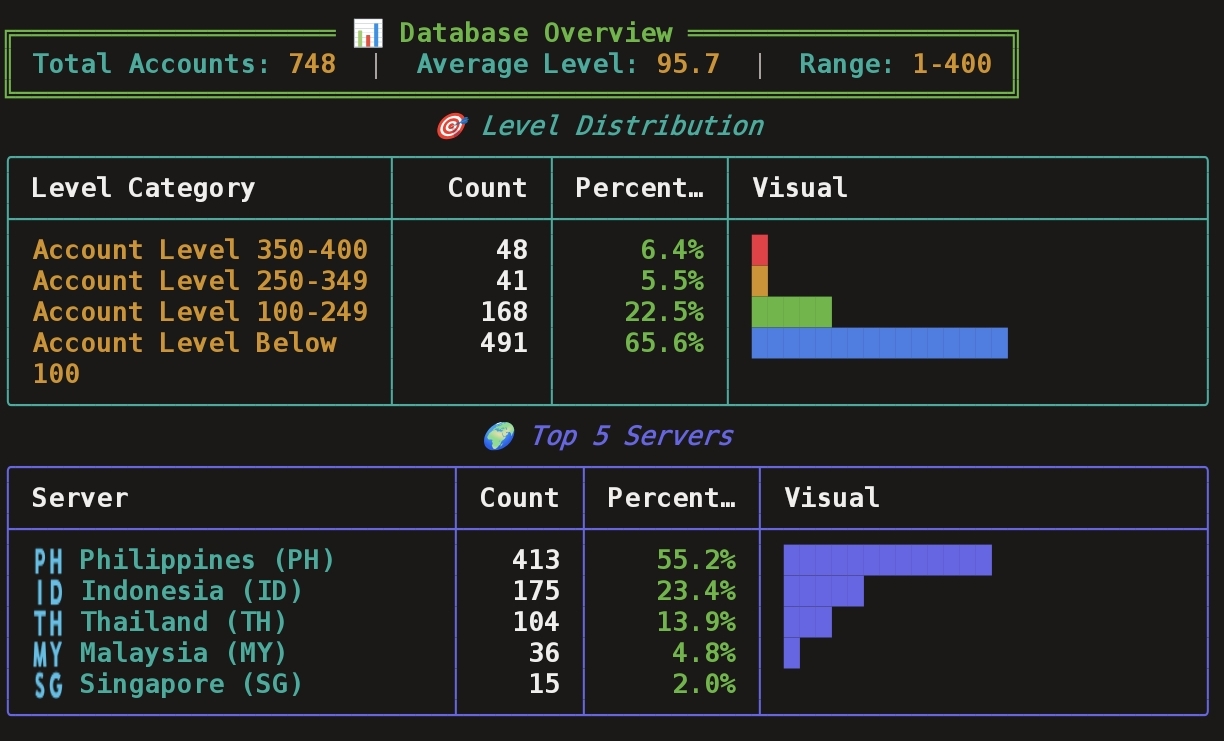This screenshot has height=741, width=1224.
Task: Click the Total Accounts value 748
Action: pos(312,64)
